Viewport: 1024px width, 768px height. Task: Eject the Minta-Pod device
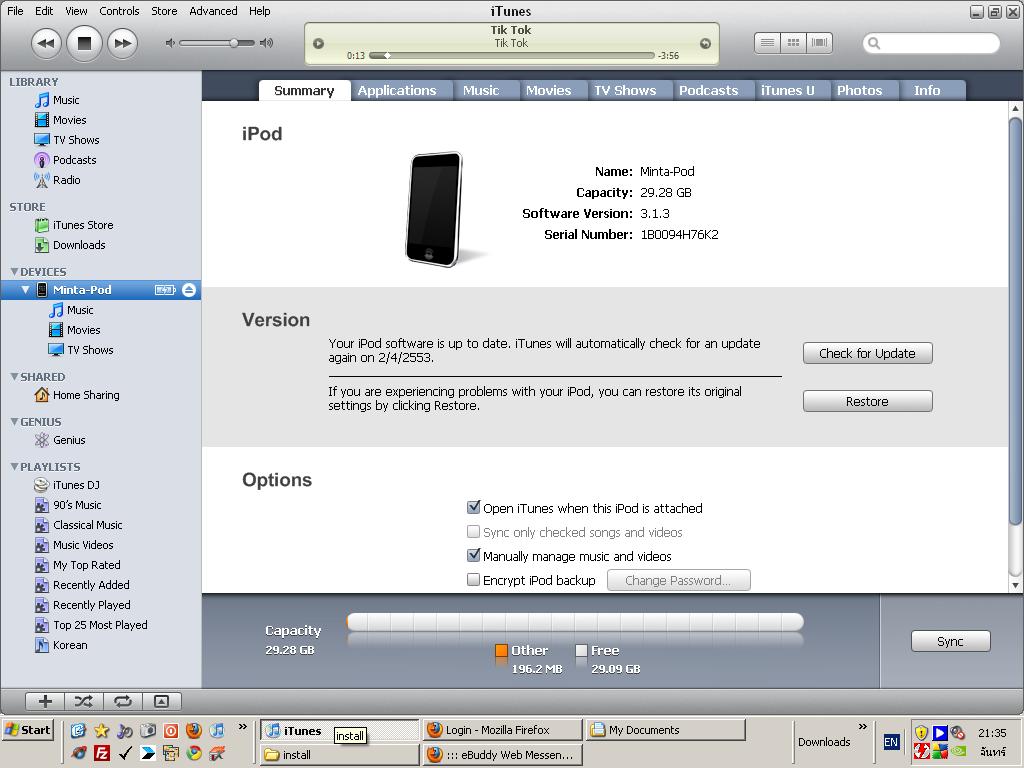click(x=189, y=290)
